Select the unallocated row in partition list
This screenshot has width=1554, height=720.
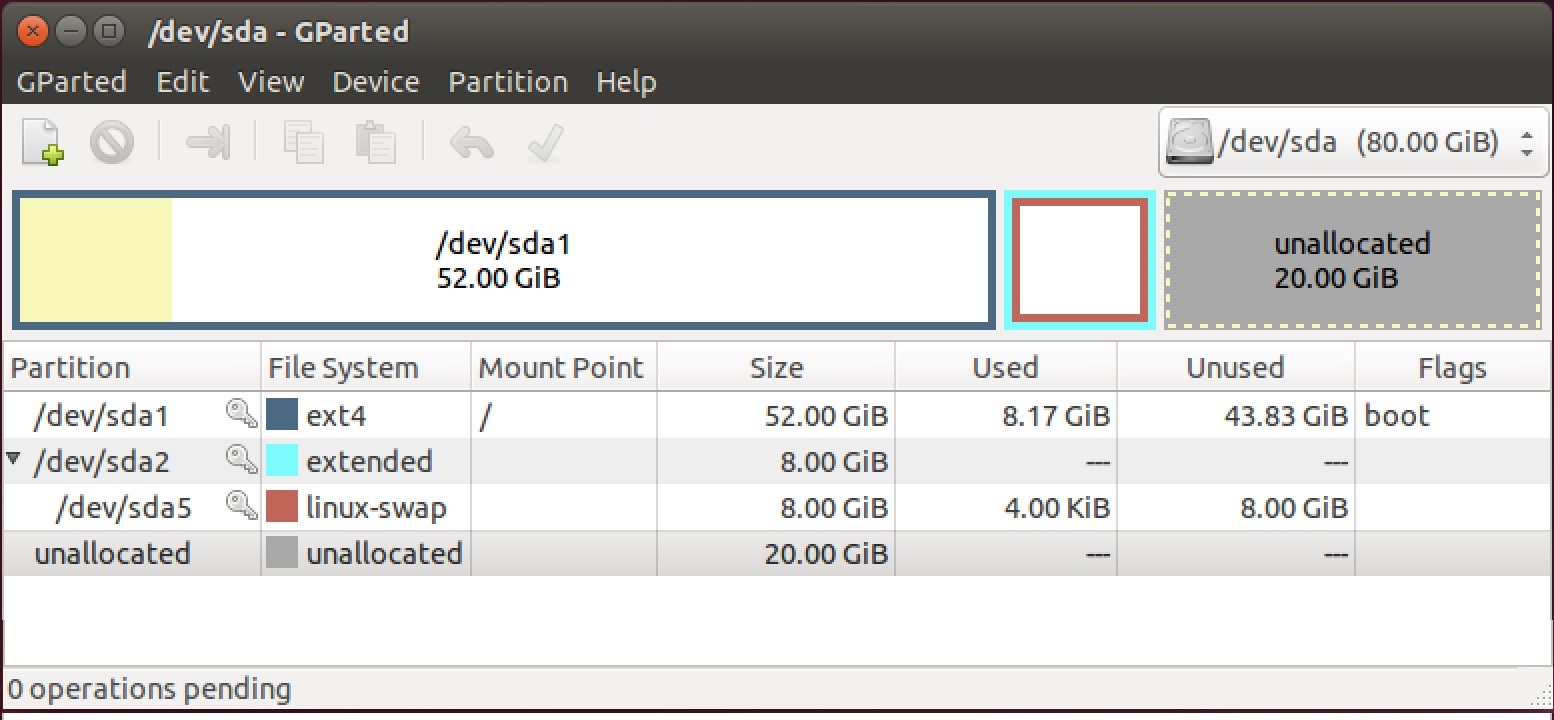tap(776, 553)
